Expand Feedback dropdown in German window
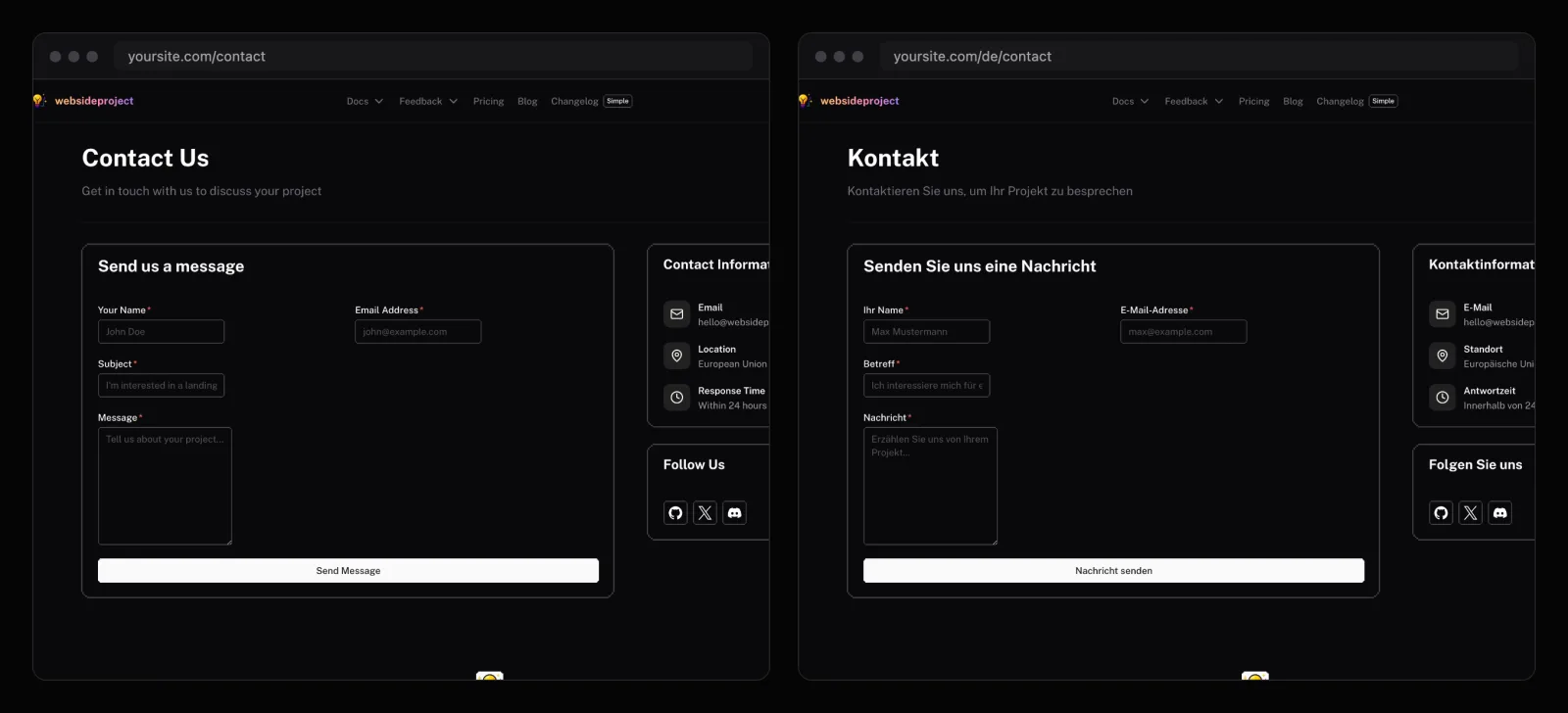 (x=1194, y=101)
